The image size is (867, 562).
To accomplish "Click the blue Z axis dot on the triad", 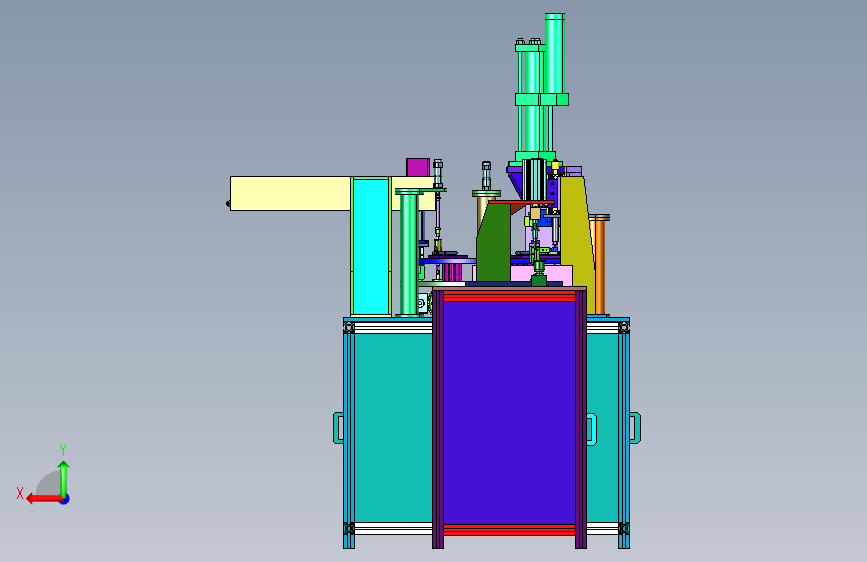I will point(65,499).
